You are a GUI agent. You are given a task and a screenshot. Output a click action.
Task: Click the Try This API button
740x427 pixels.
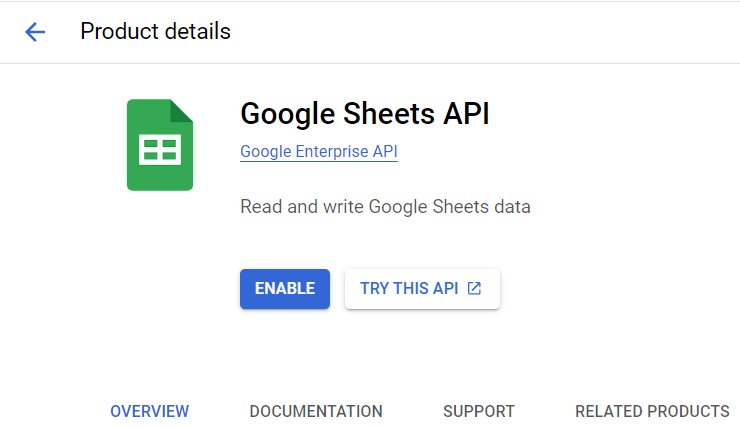pyautogui.click(x=422, y=289)
